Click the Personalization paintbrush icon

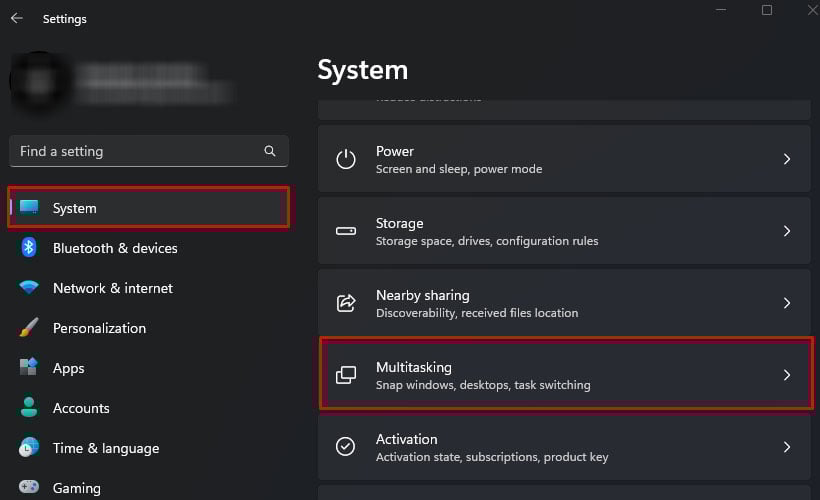29,328
